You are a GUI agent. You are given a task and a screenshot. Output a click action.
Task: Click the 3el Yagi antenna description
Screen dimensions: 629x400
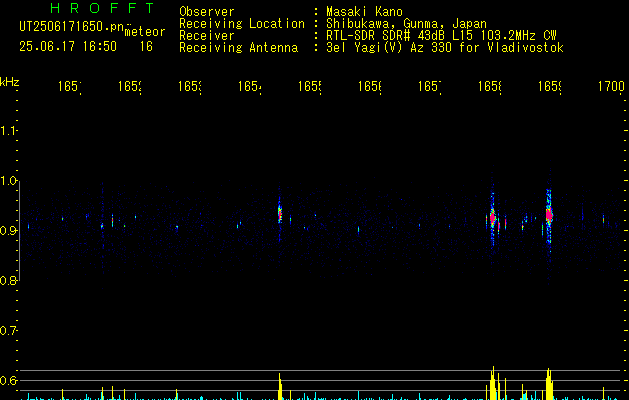(x=445, y=48)
